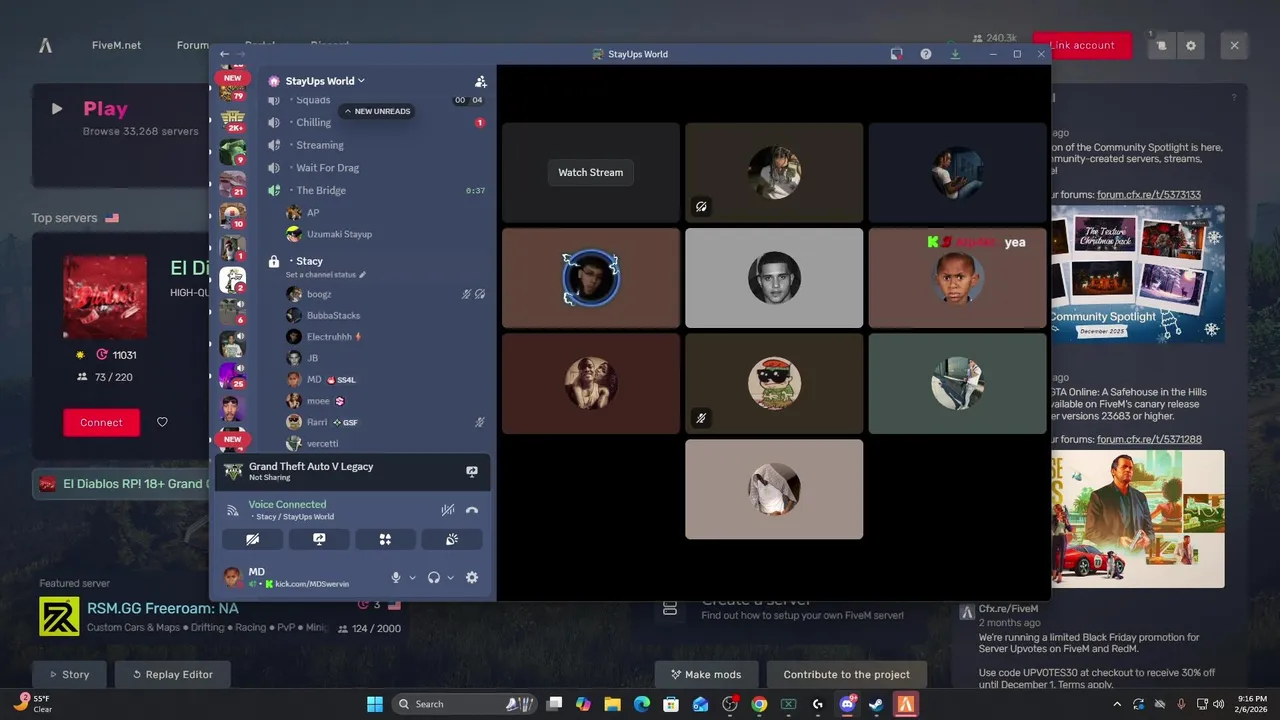Click Contribute to the project
The width and height of the screenshot is (1280, 720).
[x=846, y=674]
